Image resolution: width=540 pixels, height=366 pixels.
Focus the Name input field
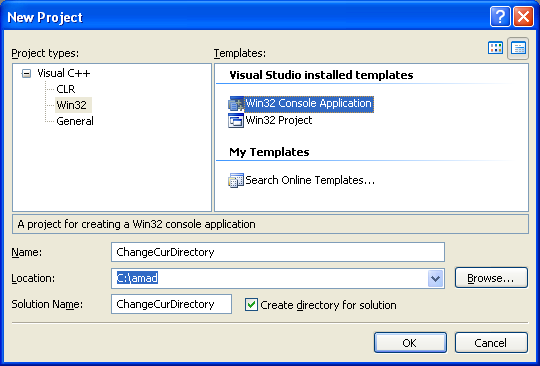tap(278, 252)
